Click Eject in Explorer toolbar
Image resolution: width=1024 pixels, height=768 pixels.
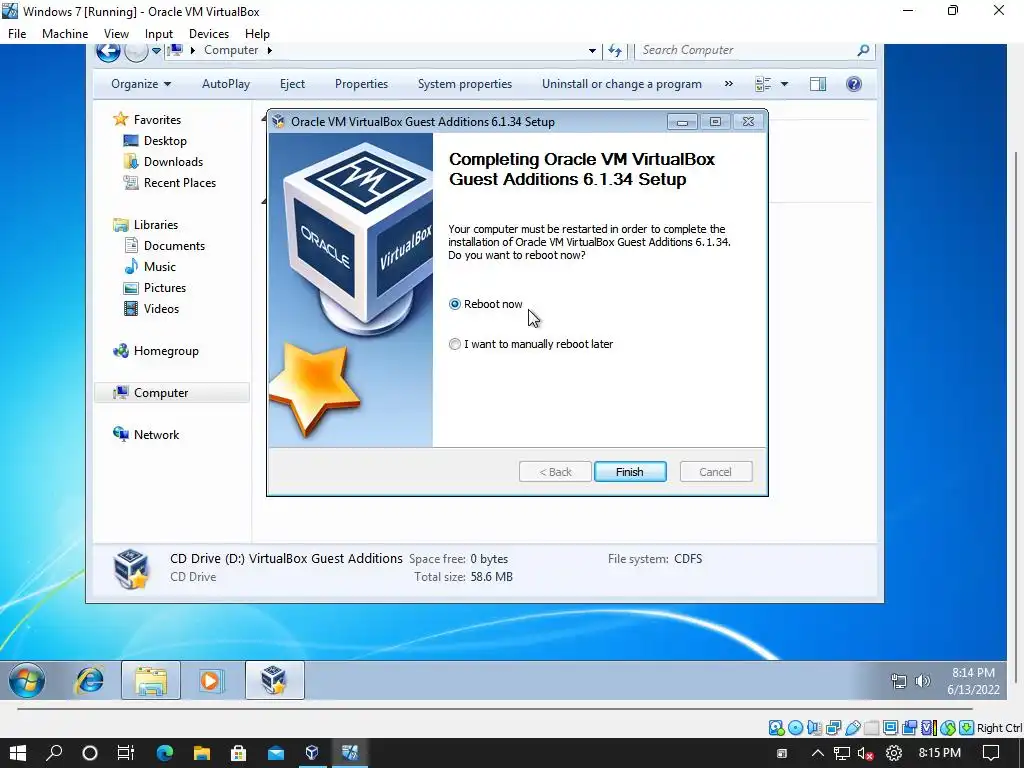pos(292,84)
